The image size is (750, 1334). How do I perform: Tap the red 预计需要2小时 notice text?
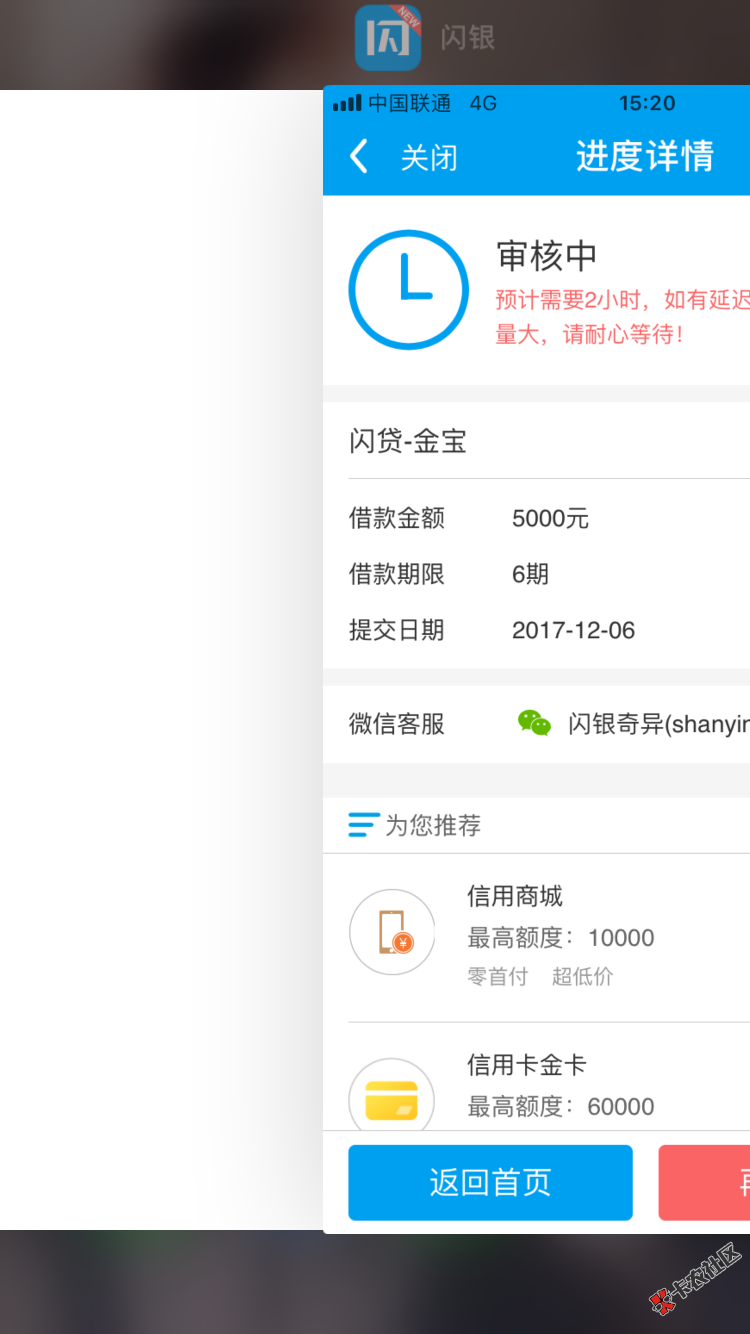tap(622, 317)
